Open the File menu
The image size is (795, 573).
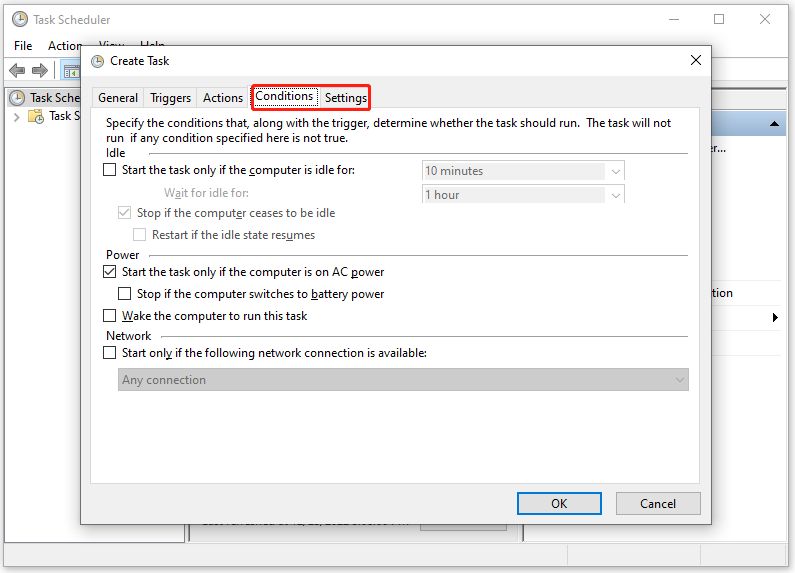point(23,46)
